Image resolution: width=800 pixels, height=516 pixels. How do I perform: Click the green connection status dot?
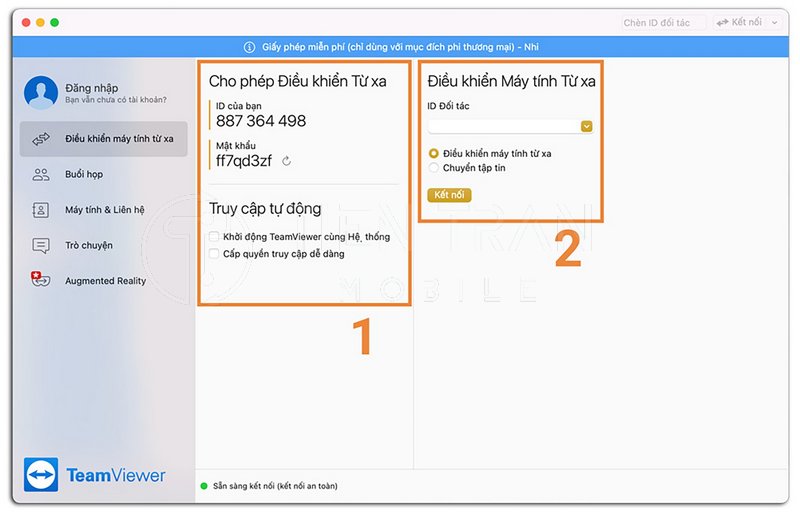[204, 486]
